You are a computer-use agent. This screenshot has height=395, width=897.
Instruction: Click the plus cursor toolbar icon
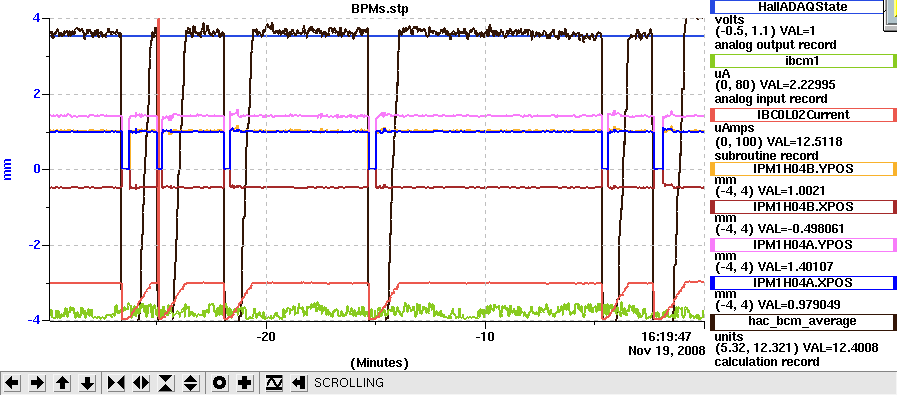pos(245,383)
